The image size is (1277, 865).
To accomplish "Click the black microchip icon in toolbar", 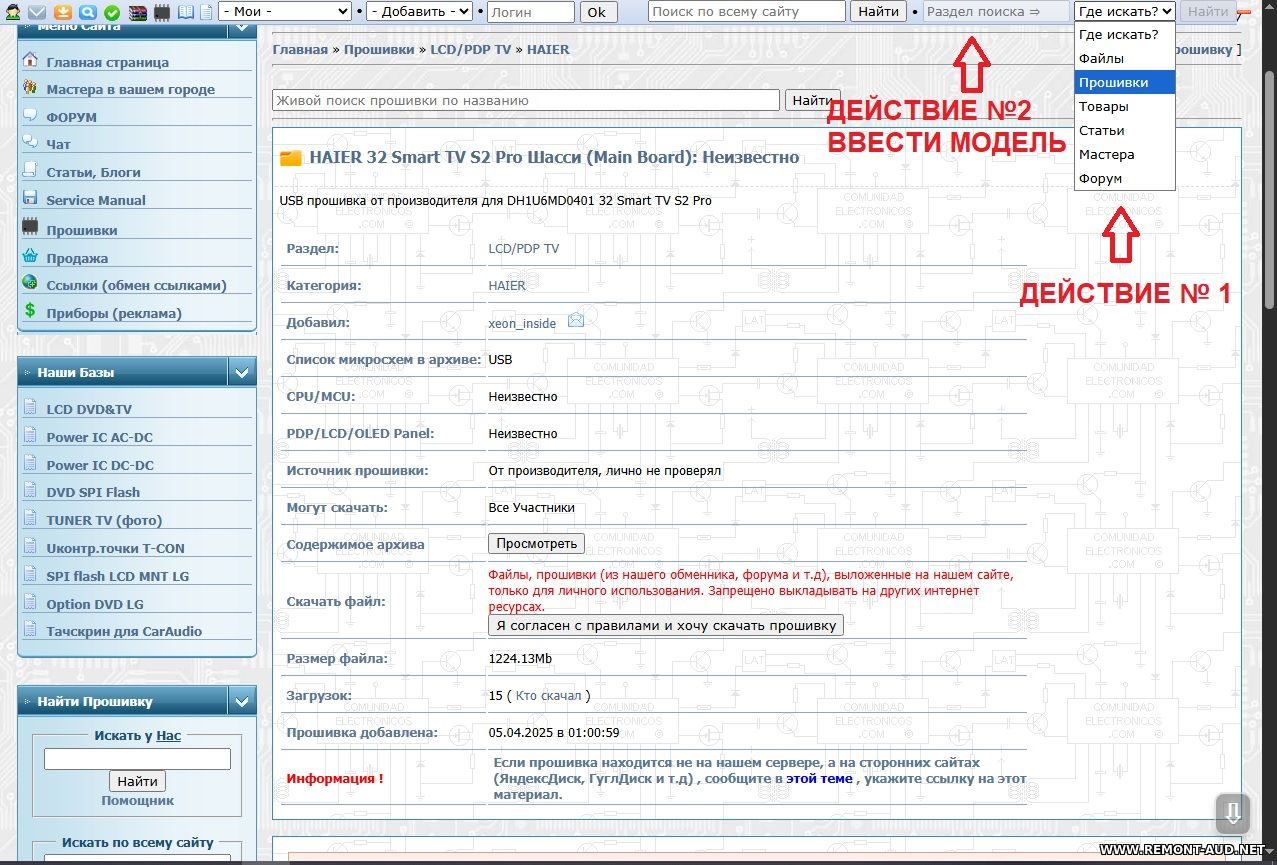I will (x=162, y=12).
